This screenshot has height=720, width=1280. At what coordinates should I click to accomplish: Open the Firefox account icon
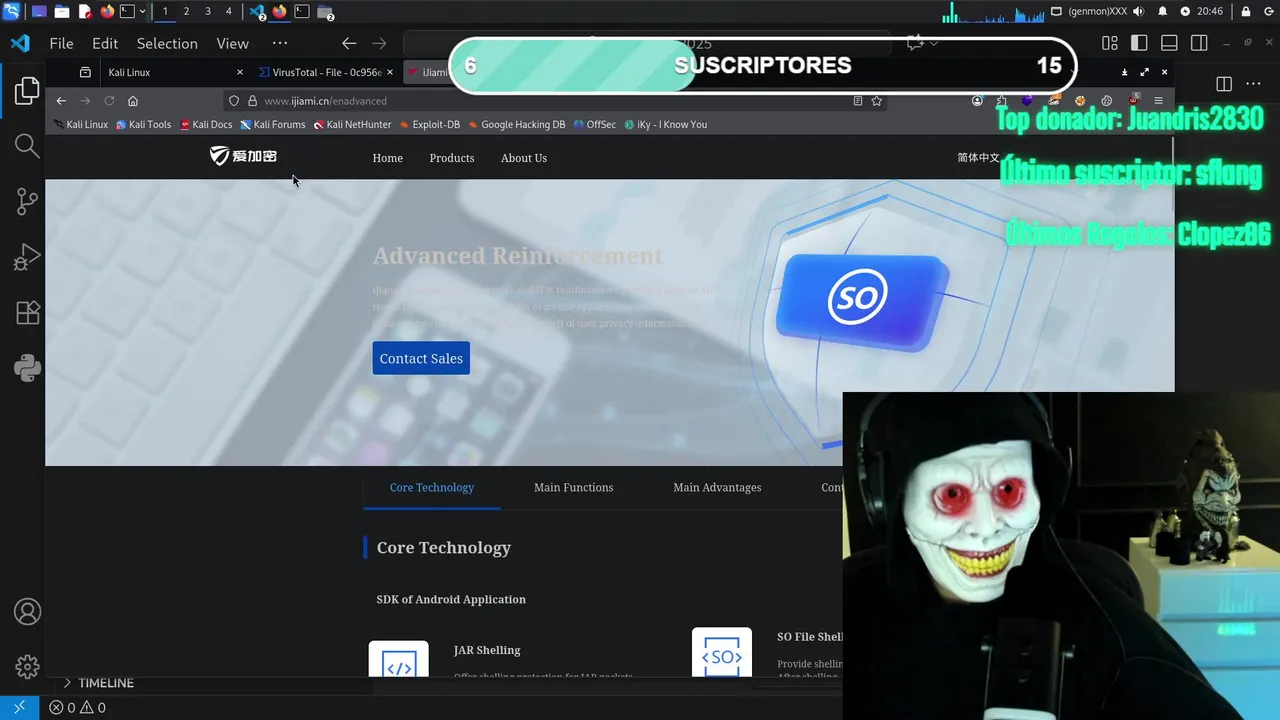coord(977,101)
